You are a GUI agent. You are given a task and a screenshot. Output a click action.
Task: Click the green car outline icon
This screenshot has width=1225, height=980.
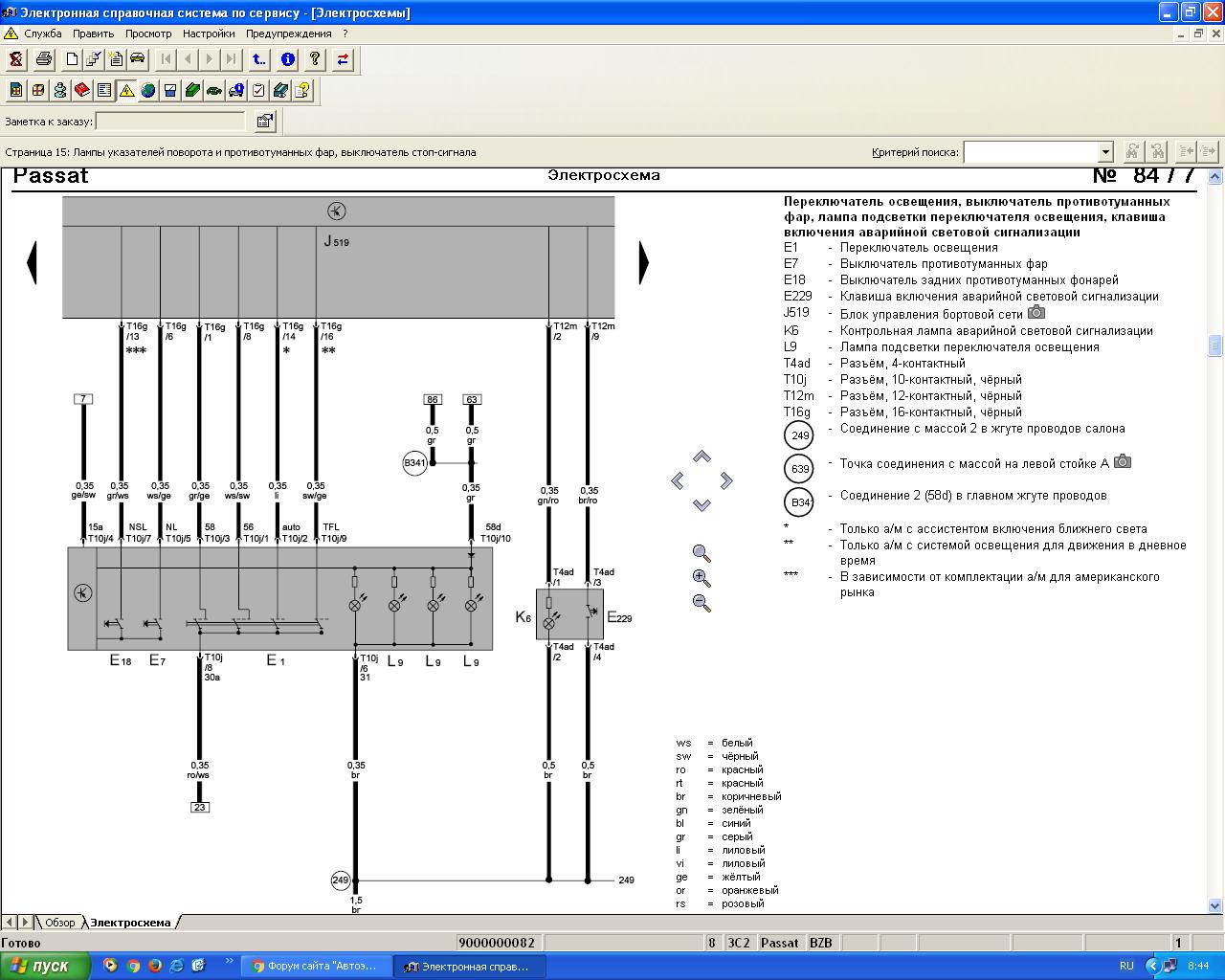(214, 91)
